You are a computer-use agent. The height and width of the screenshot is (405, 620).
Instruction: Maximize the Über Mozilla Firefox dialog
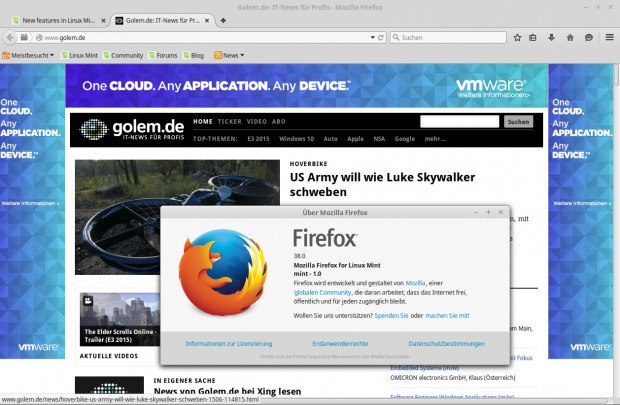pos(488,212)
